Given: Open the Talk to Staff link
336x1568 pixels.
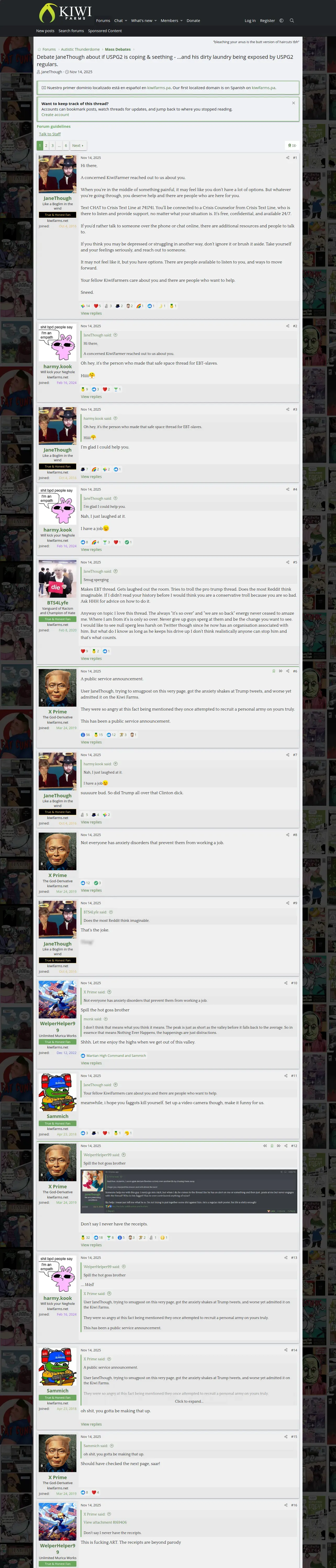Looking at the screenshot, I should click(50, 134).
